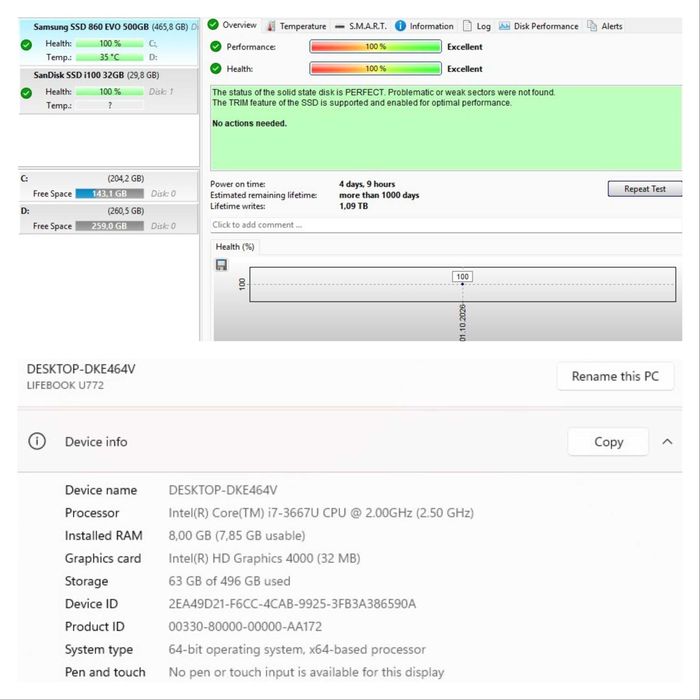This screenshot has width=700, height=700.
Task: Click the Graphics card value HD Graphics 4000
Action: (x=264, y=558)
